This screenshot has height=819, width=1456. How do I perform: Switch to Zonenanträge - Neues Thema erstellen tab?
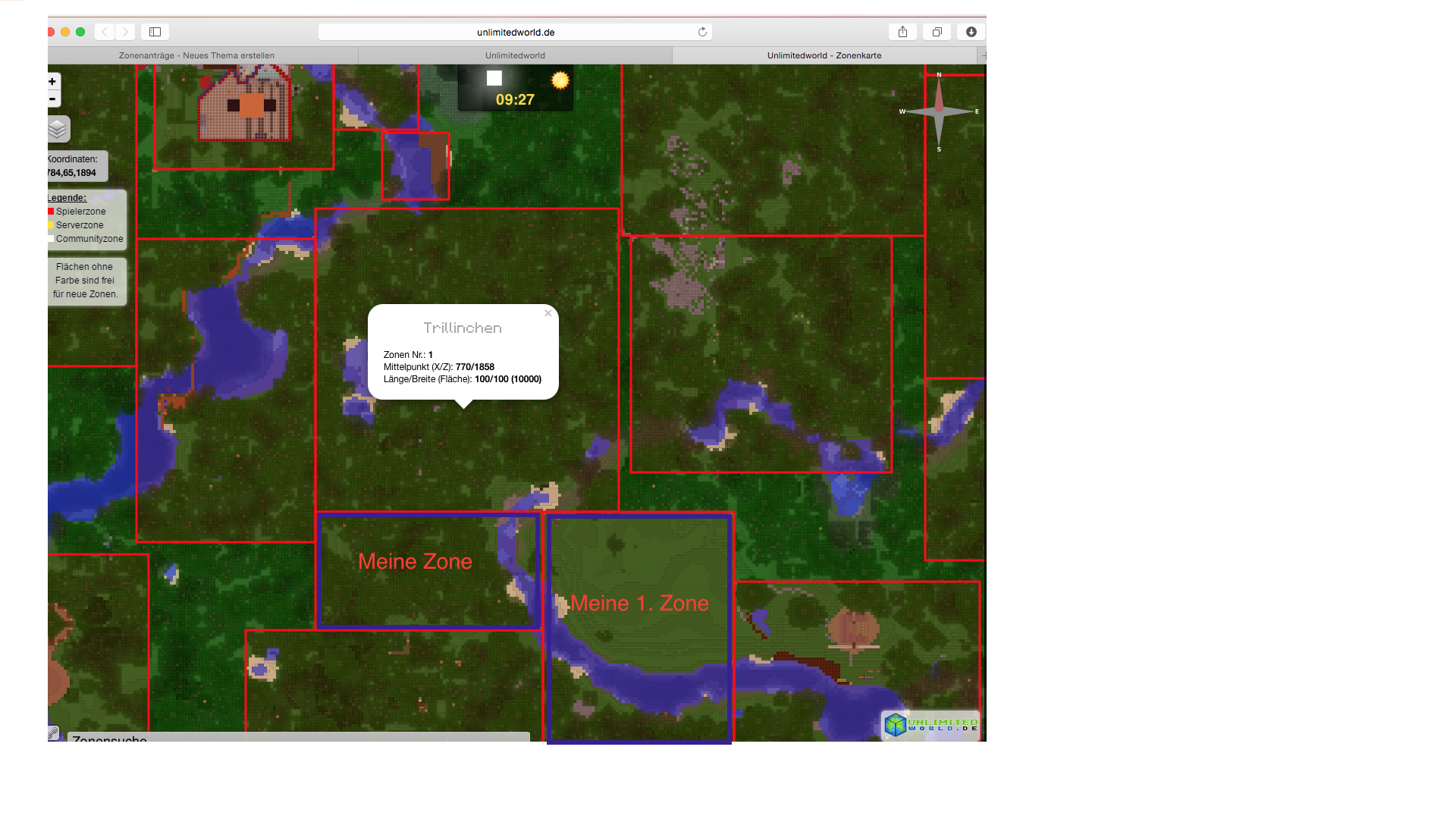tap(197, 55)
